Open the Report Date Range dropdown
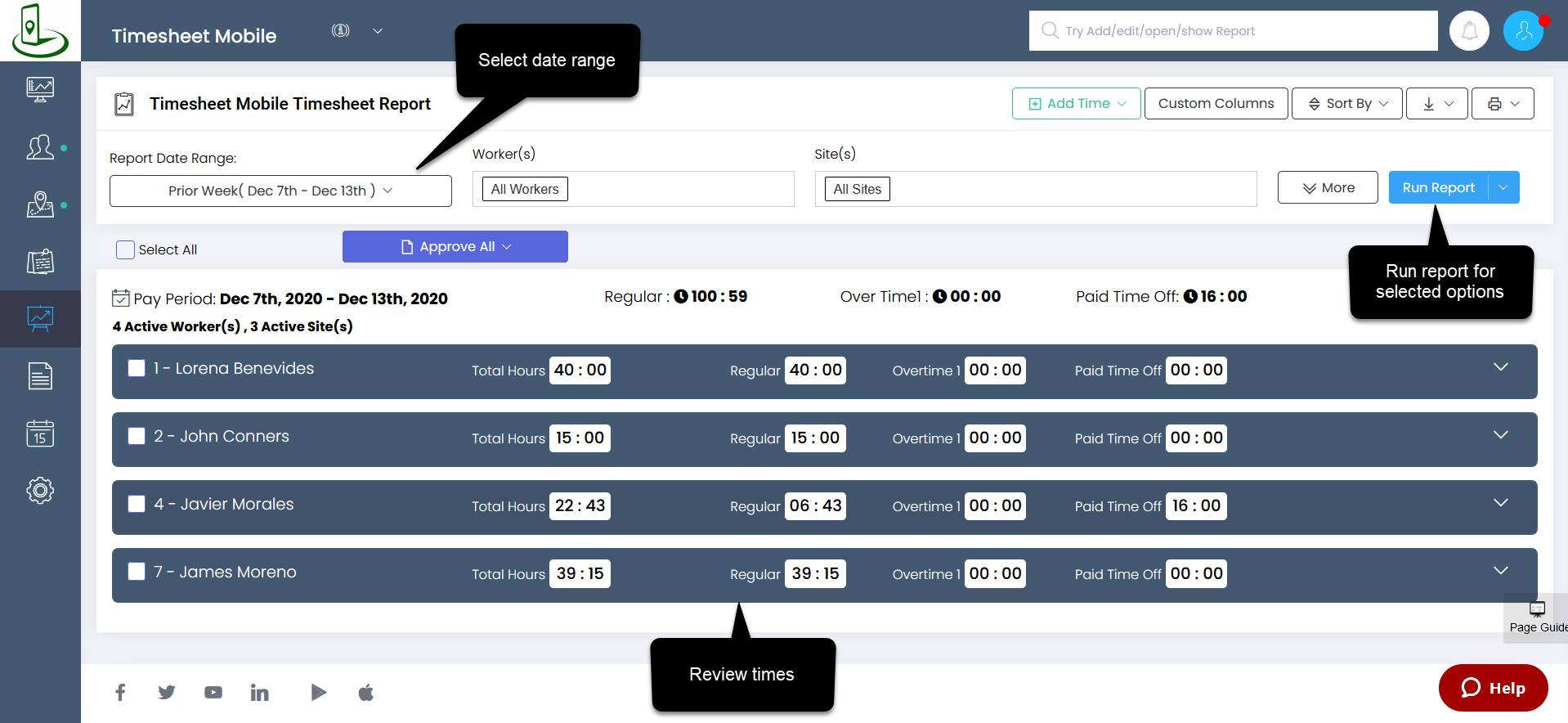Screen dimensions: 1568x723 click(280, 191)
